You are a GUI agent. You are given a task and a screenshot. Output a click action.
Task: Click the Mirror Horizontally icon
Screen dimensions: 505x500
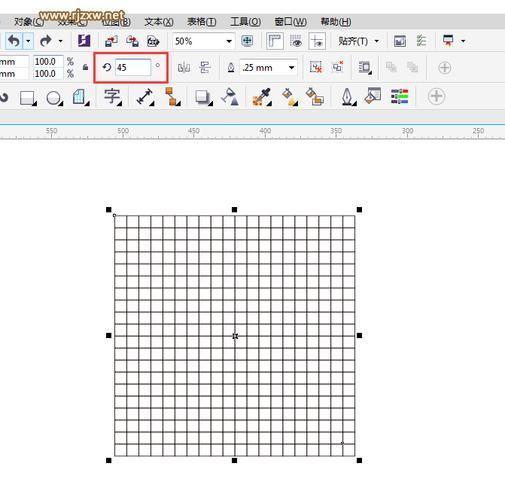184,68
